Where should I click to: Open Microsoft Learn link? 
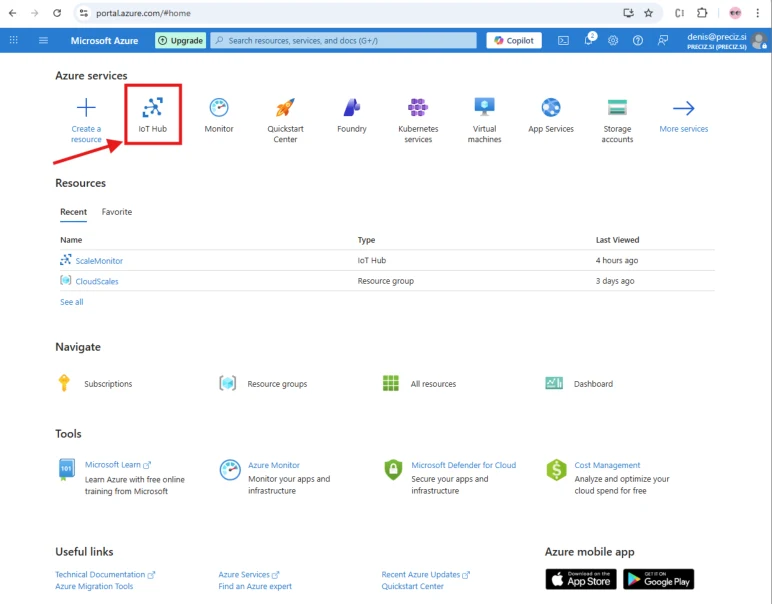point(118,465)
